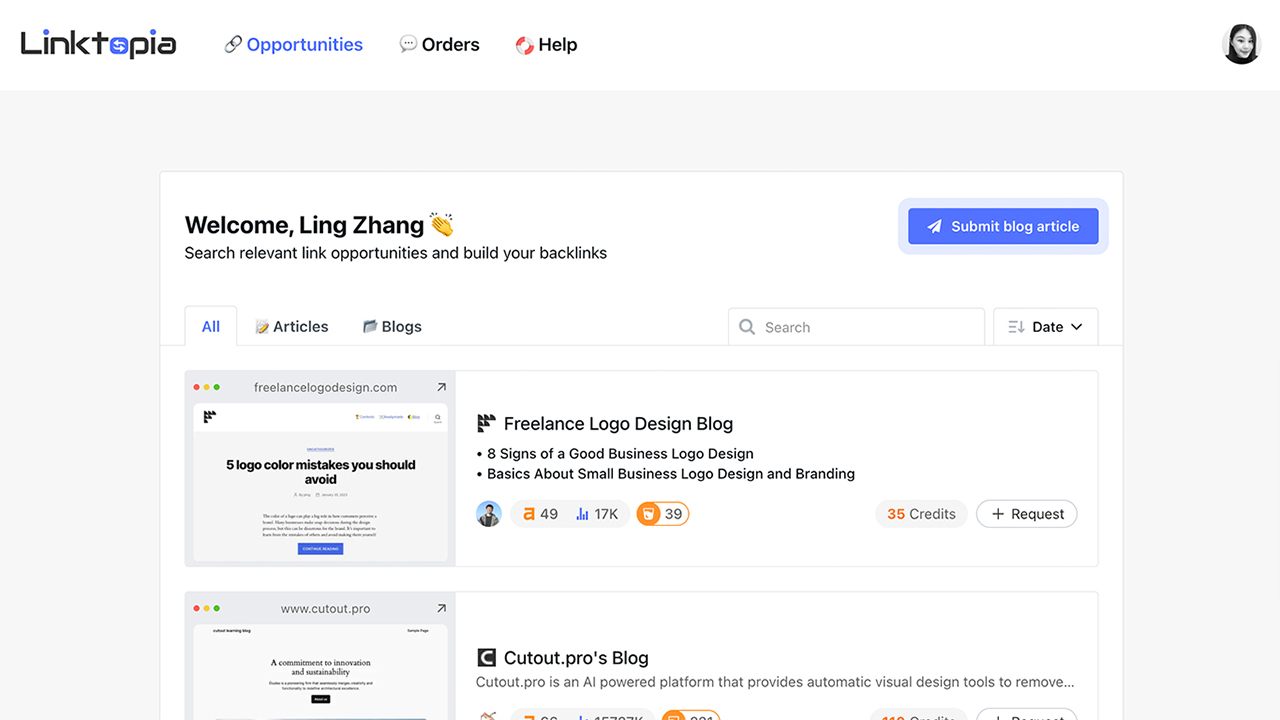Click the Cutout.pro blog logo icon
The height and width of the screenshot is (720, 1280).
pos(486,658)
